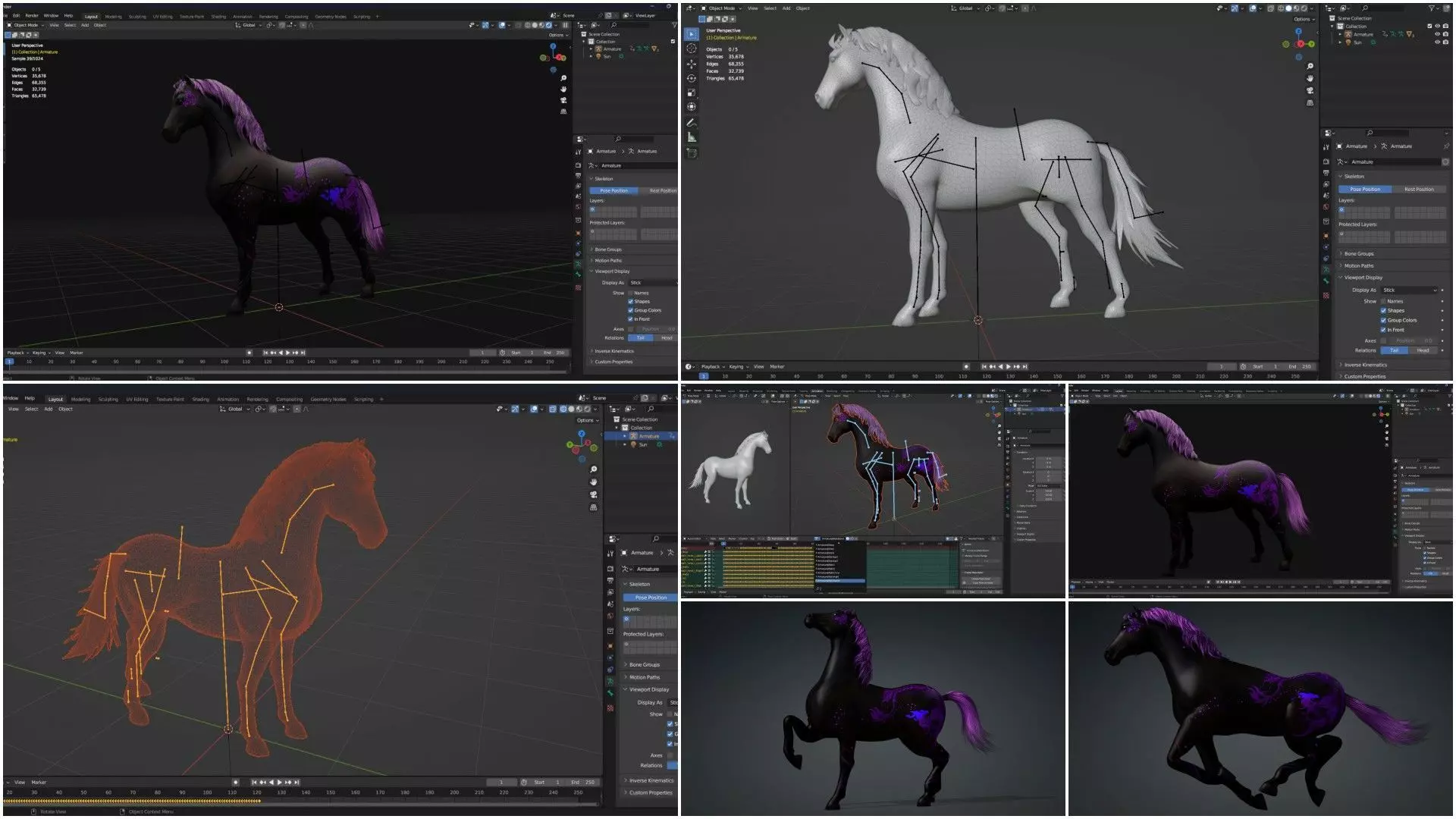Click Rest Position button in gray-horse panel
The height and width of the screenshot is (819, 1456).
pyautogui.click(x=1419, y=190)
